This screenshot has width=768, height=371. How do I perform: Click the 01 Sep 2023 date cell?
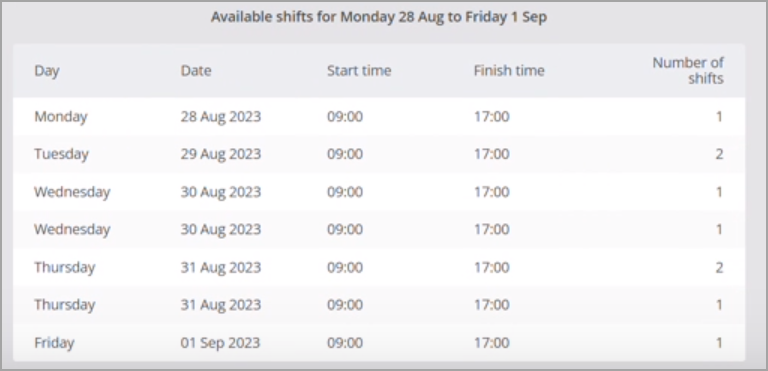pos(220,342)
